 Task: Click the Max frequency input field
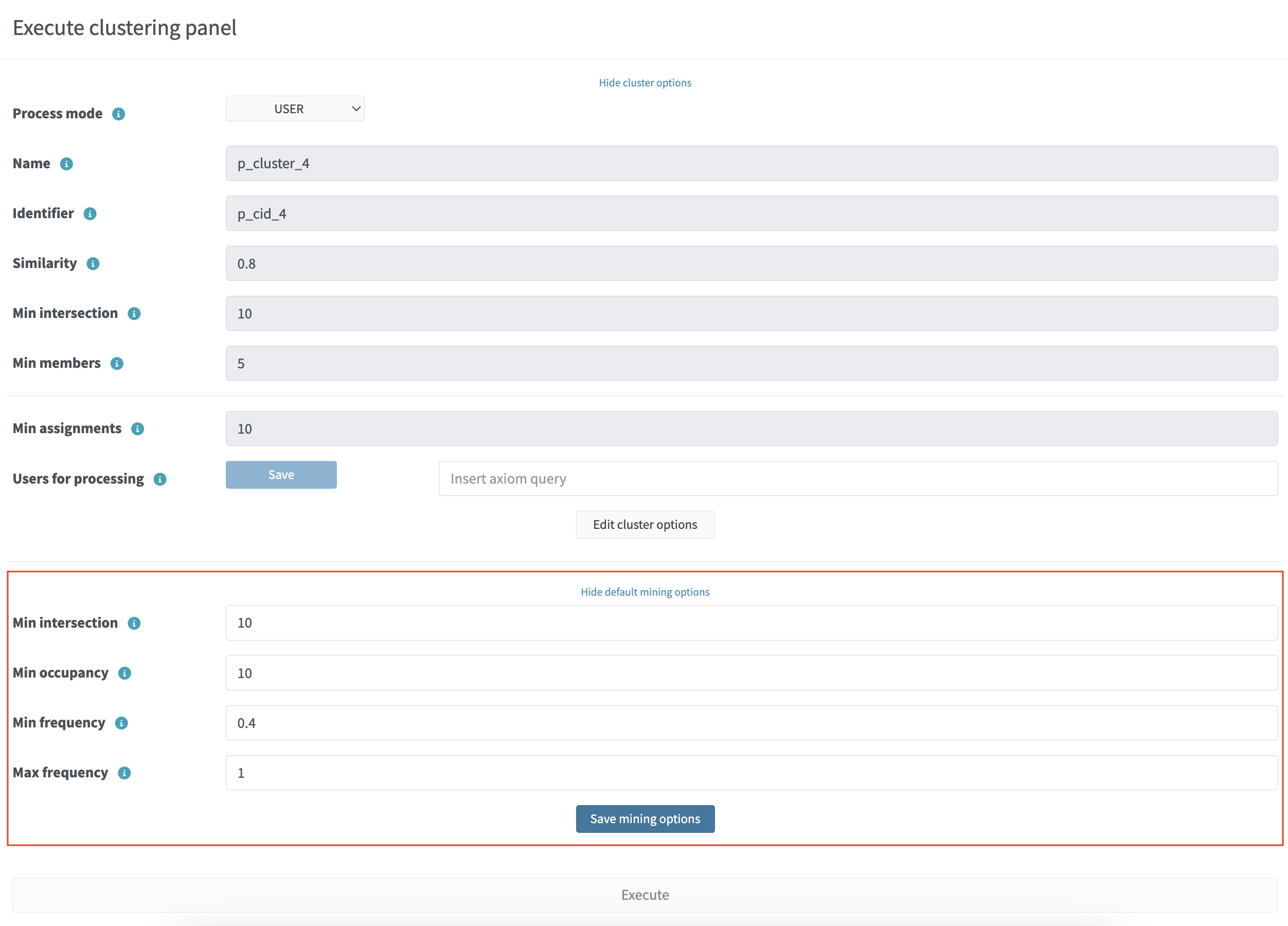pos(751,773)
